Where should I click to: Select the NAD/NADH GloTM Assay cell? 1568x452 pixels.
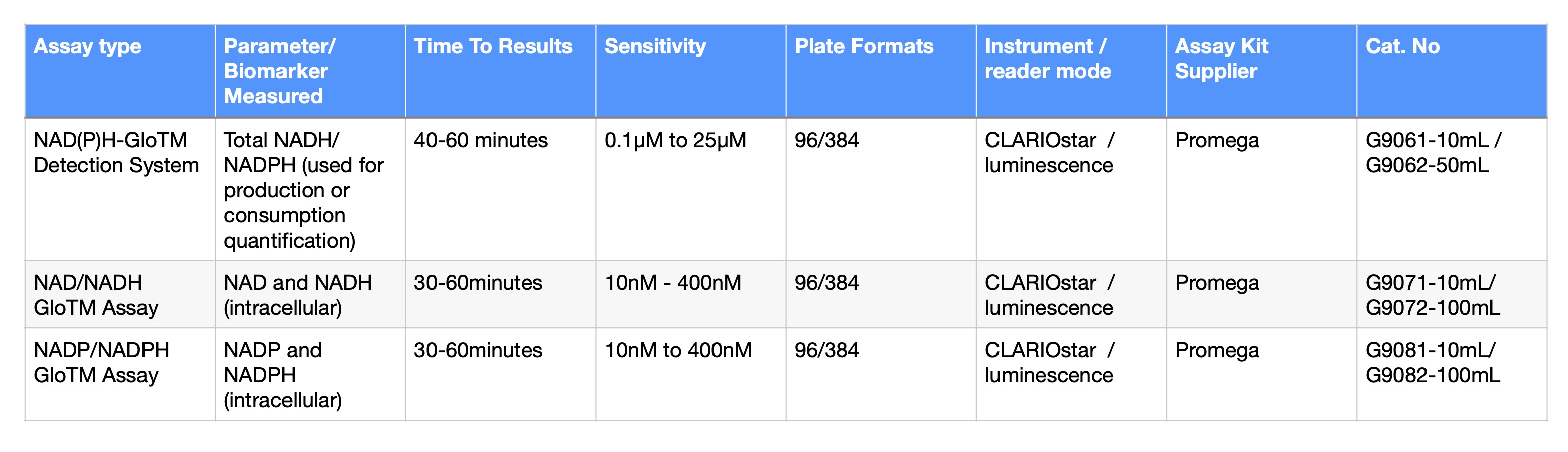(95, 295)
